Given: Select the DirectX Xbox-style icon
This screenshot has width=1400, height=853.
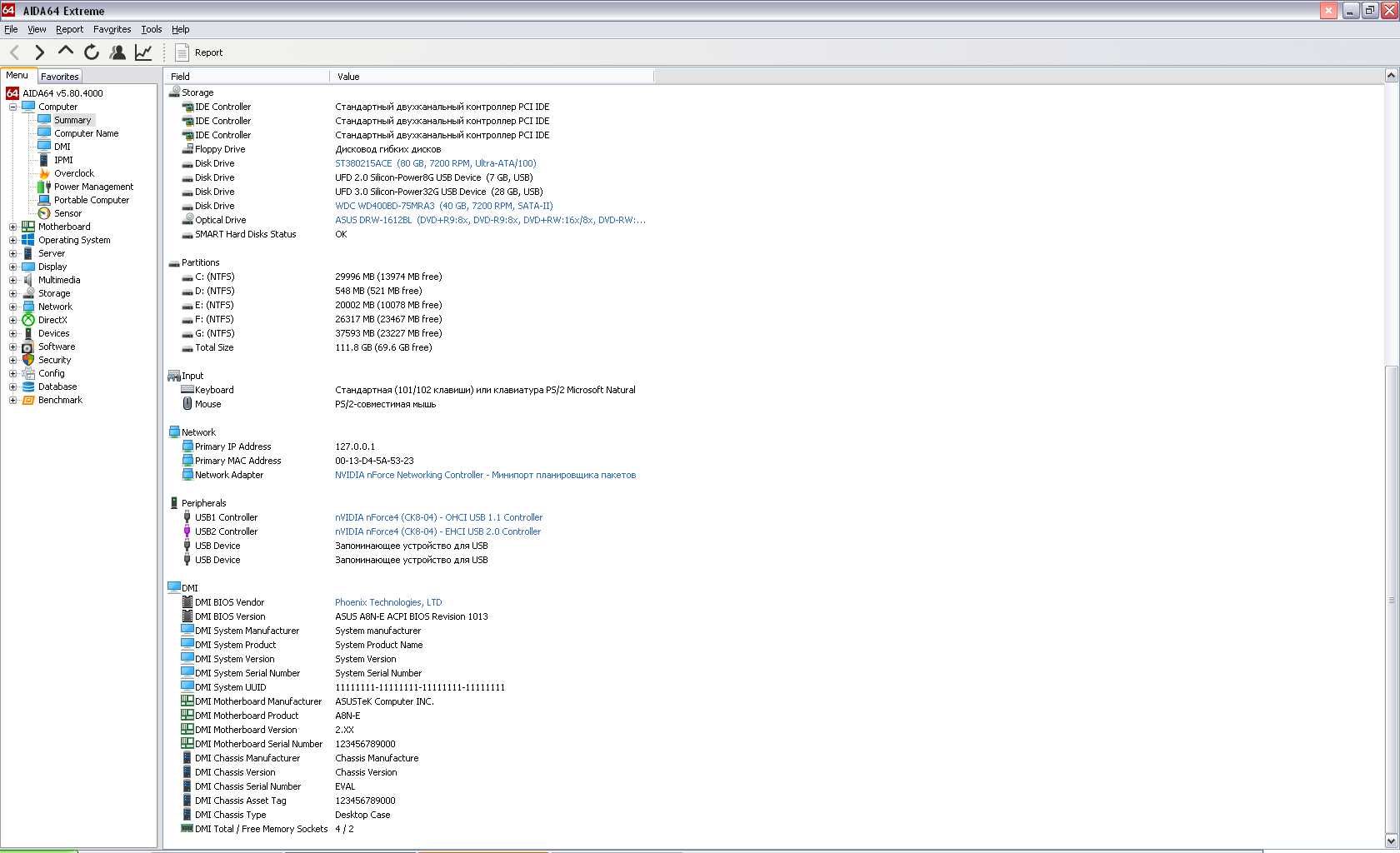Looking at the screenshot, I should pyautogui.click(x=28, y=320).
